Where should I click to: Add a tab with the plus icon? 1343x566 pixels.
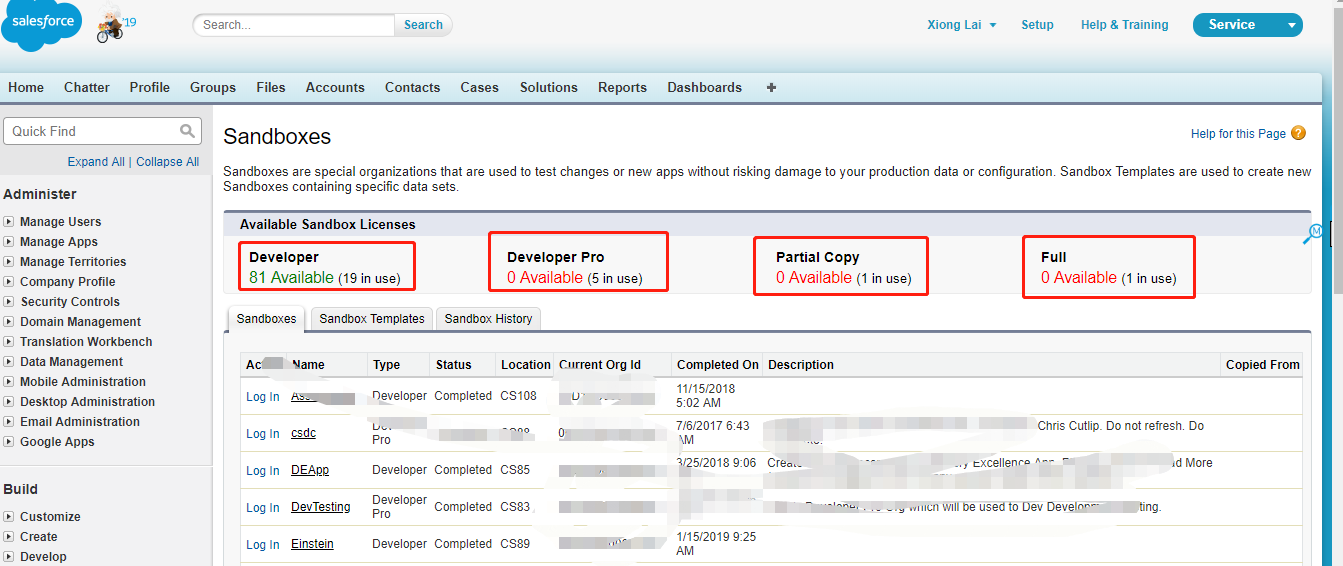coord(771,87)
